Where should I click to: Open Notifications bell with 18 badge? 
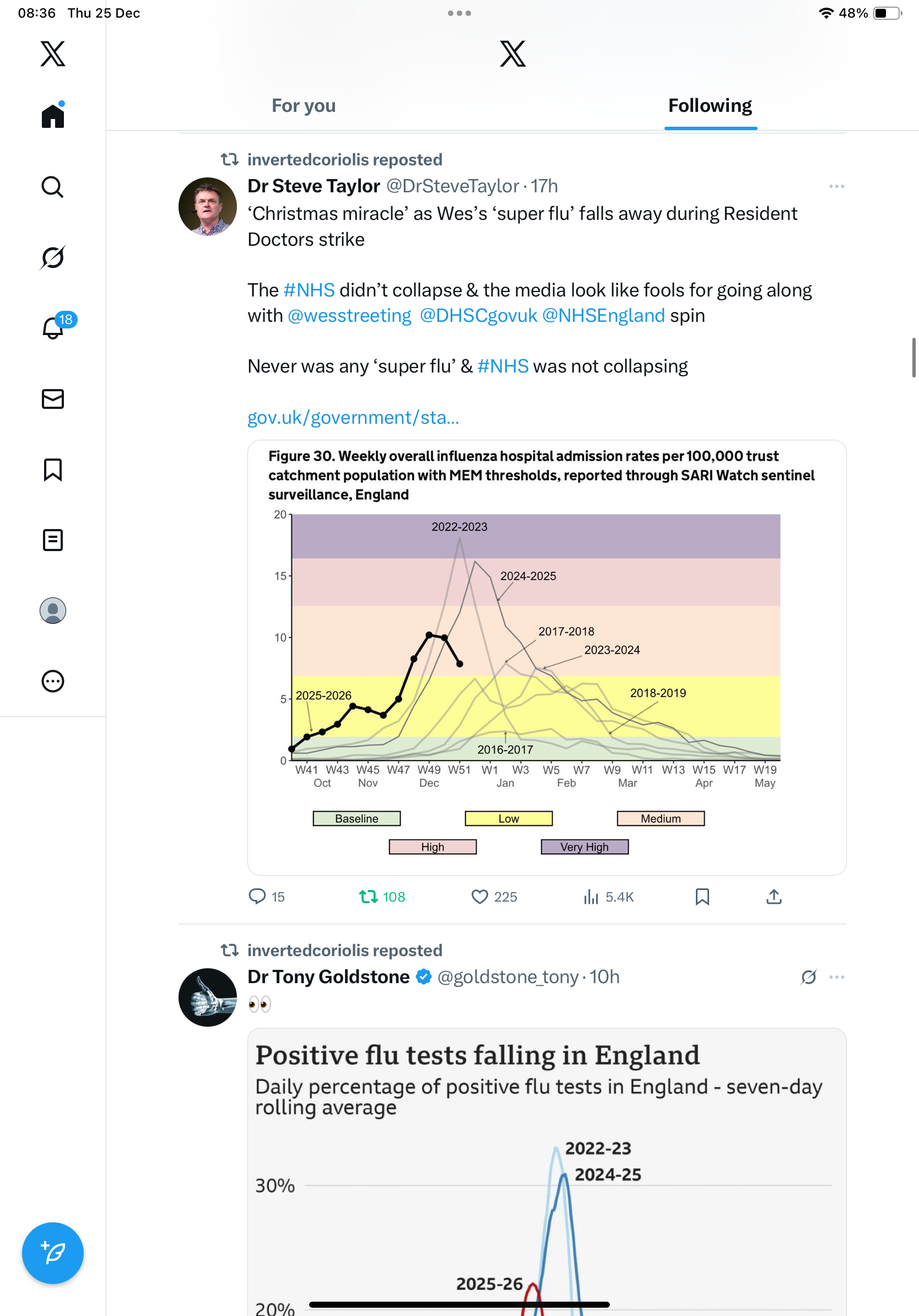[x=53, y=328]
